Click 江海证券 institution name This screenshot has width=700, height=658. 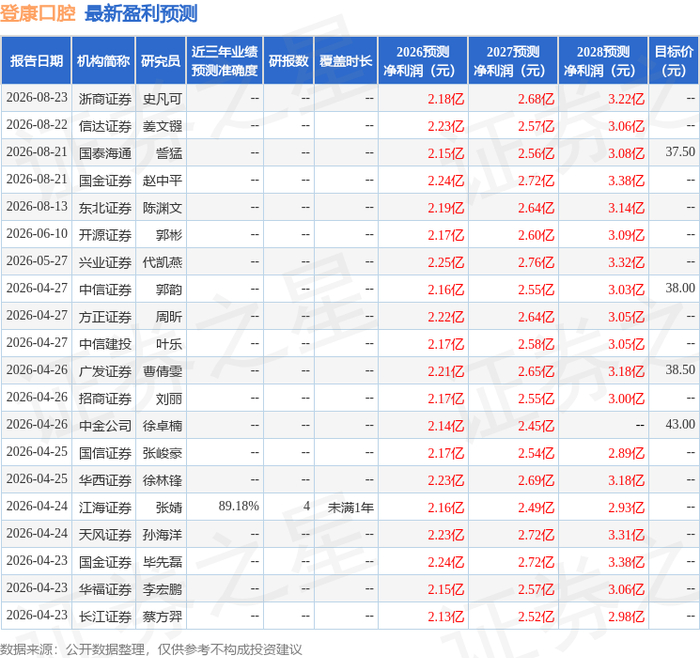click(x=105, y=507)
